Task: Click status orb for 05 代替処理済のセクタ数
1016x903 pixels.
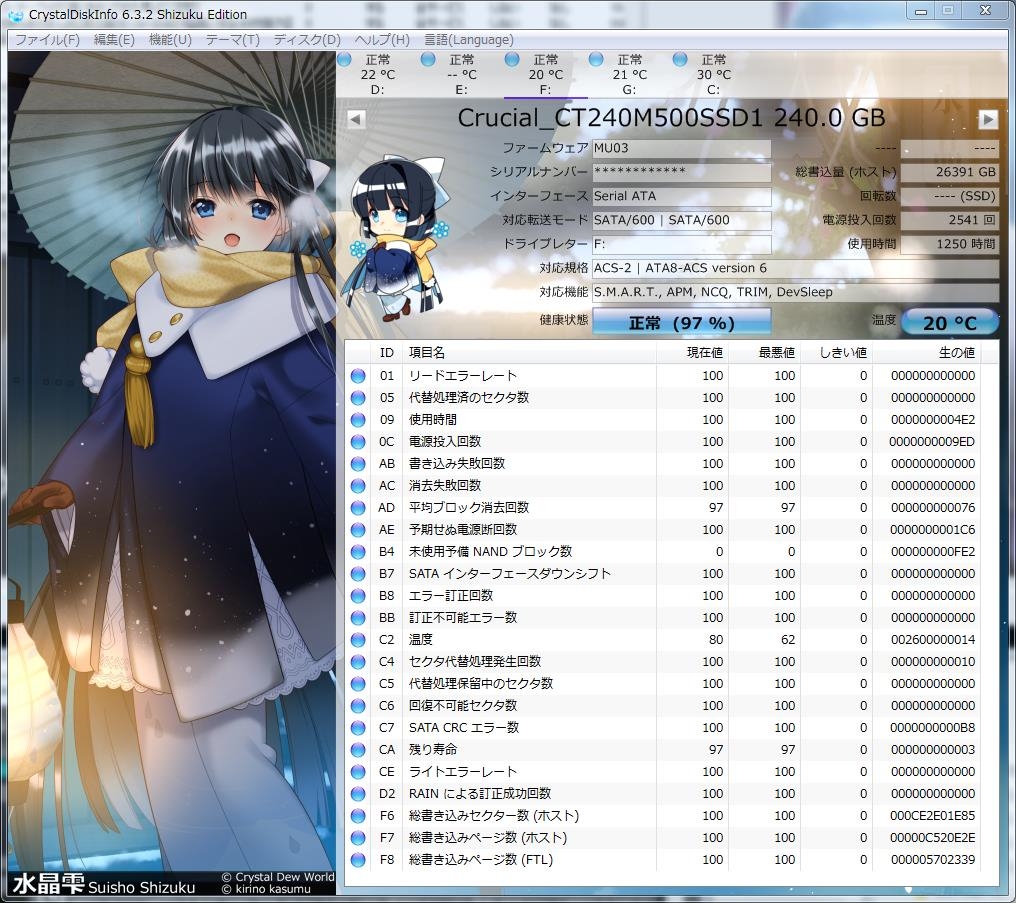Action: click(x=358, y=398)
